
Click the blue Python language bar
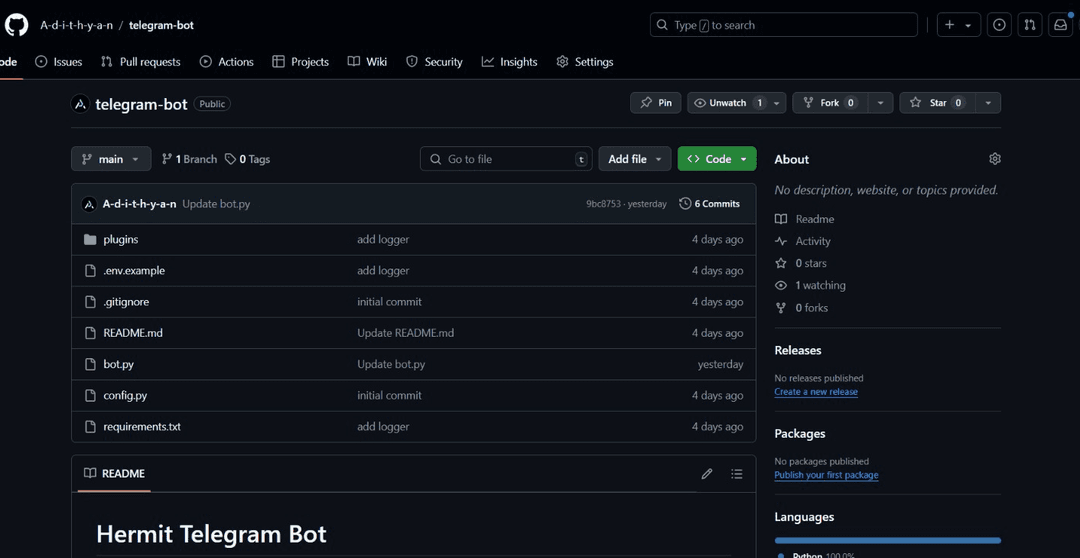point(887,541)
